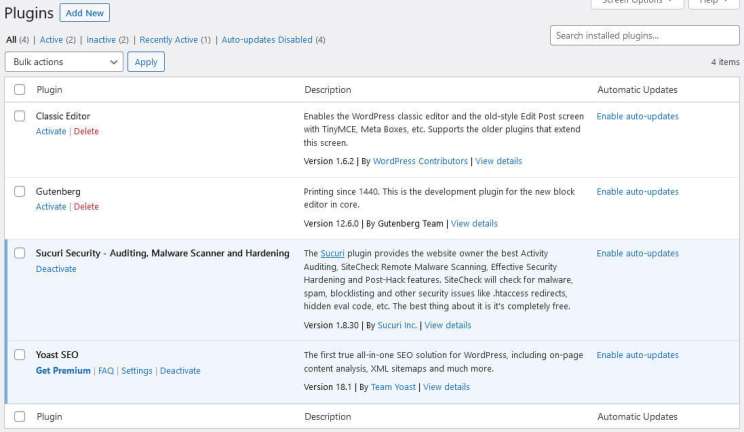Filter by Auto-updates Disabled plugins
This screenshot has height=432, width=744.
(267, 40)
